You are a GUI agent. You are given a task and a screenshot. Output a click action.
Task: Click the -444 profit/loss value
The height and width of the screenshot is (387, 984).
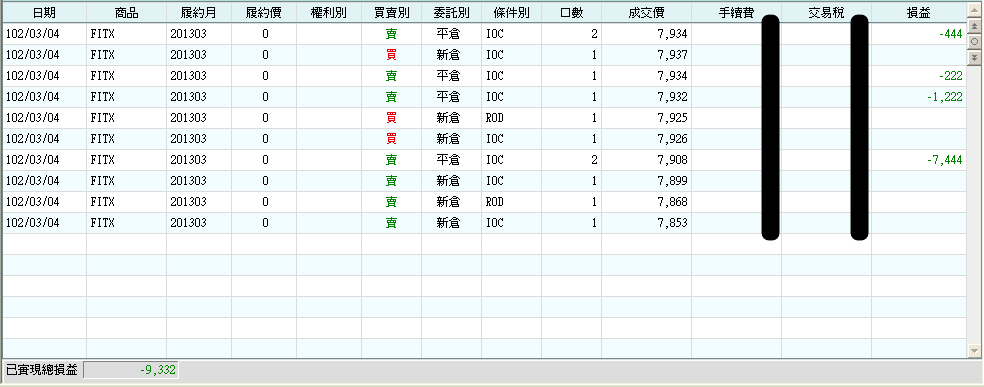click(951, 34)
